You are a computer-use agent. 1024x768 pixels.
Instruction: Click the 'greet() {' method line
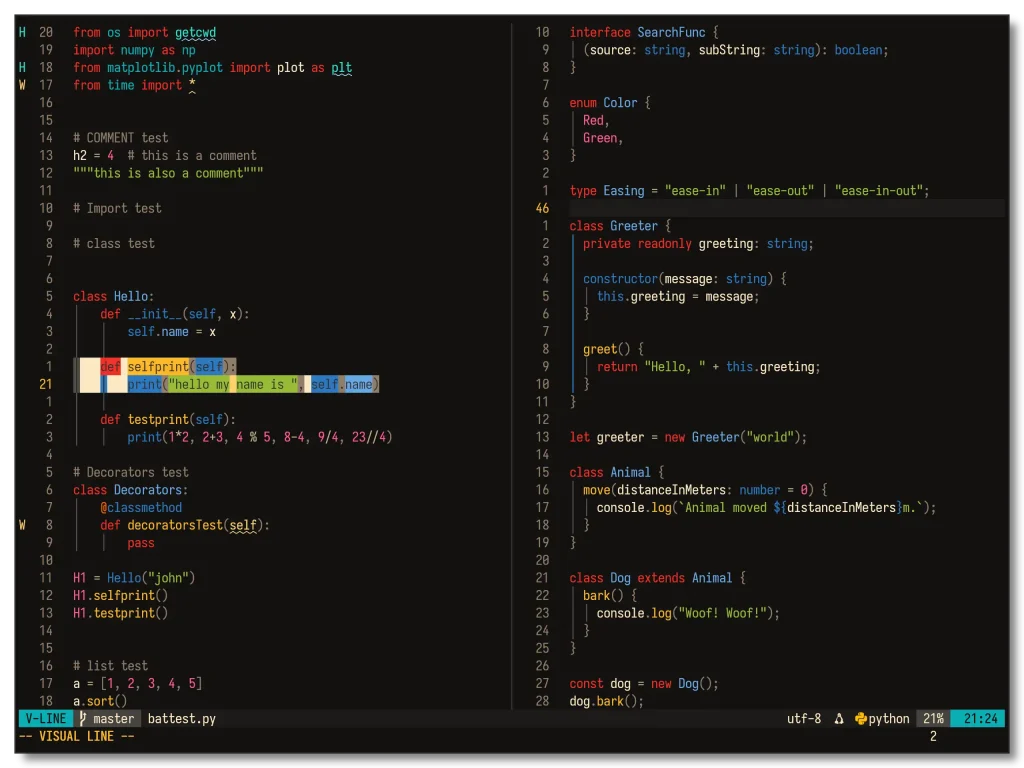coord(613,349)
